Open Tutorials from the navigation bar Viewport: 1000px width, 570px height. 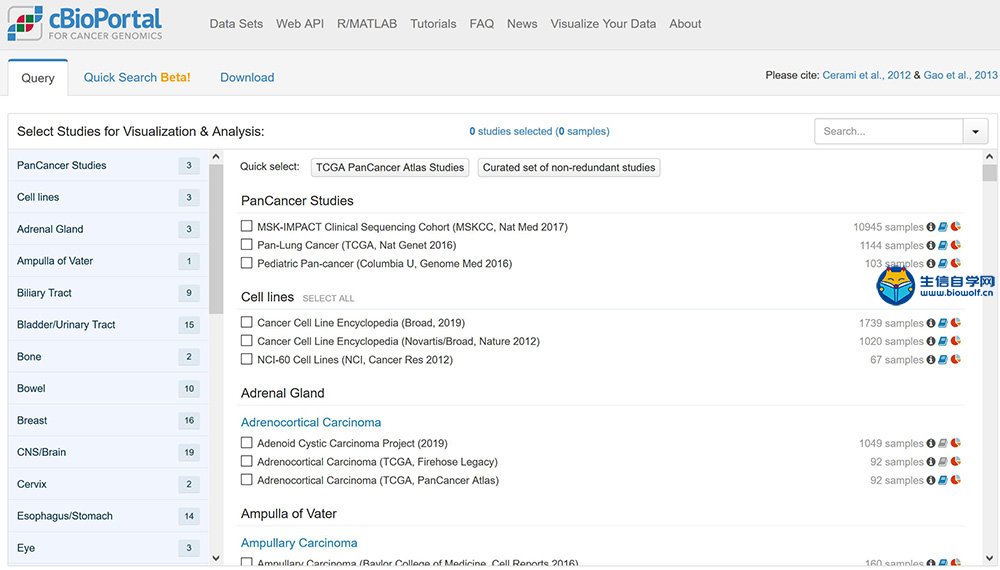(x=433, y=24)
